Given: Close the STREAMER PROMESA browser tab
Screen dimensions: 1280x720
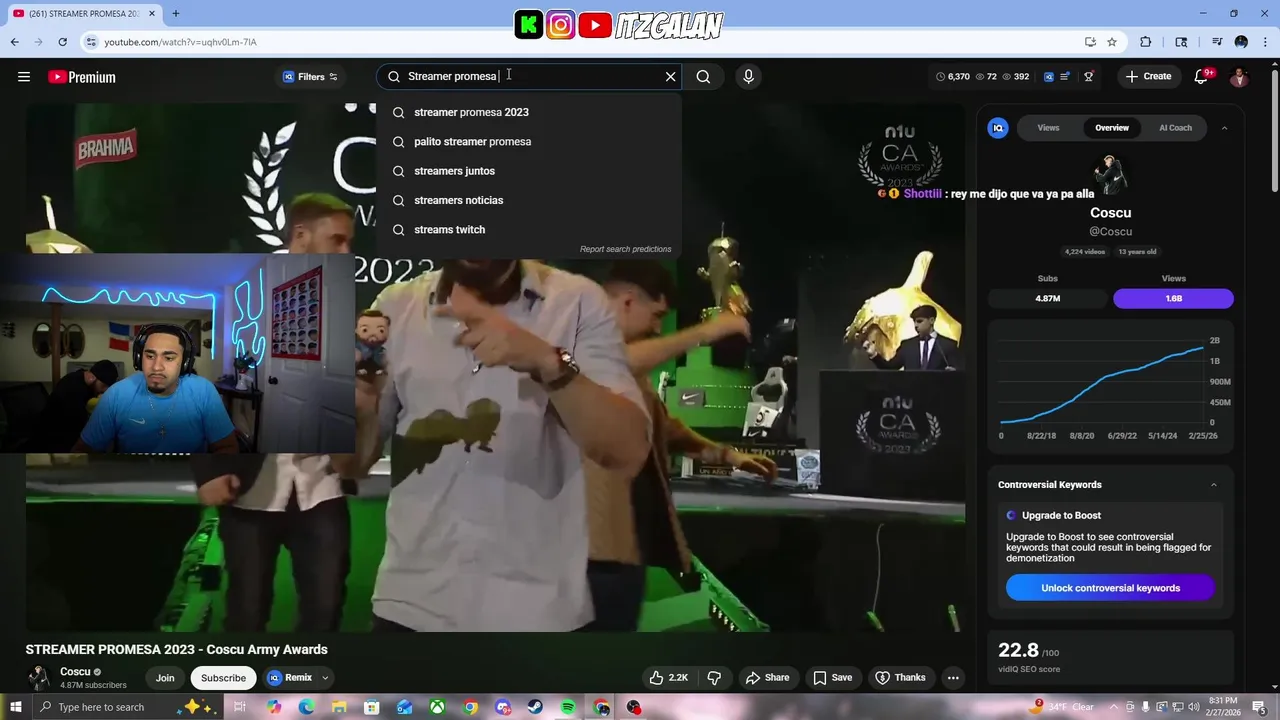Looking at the screenshot, I should click(152, 13).
